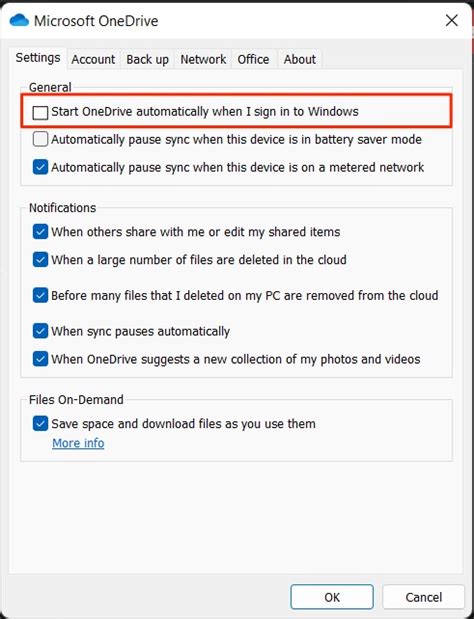474x619 pixels.
Task: Disable notification when others share with me
Action: [x=40, y=232]
